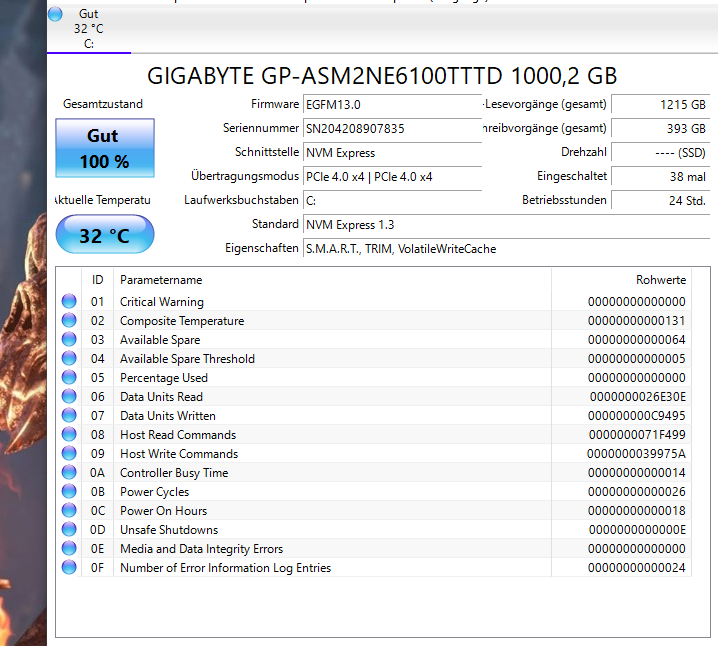The image size is (718, 646).
Task: Select the Power Cycles parameter name
Action: pos(154,492)
